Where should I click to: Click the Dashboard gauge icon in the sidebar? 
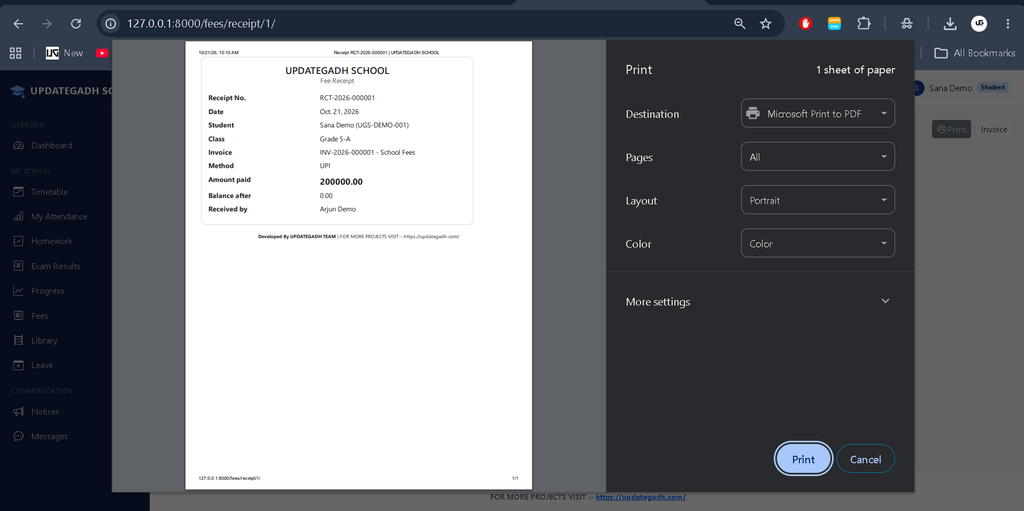coord(18,145)
